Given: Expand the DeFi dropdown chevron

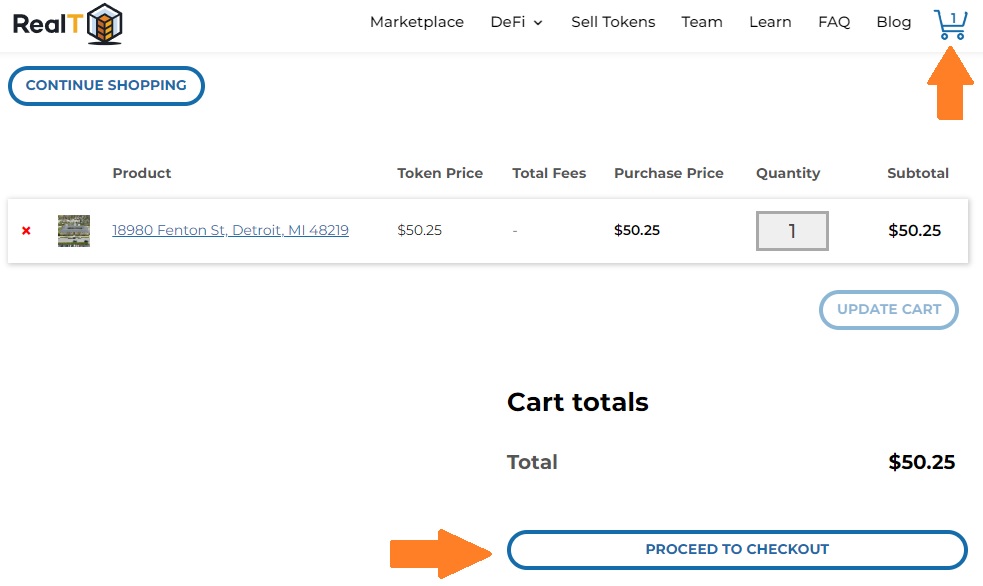Looking at the screenshot, I should (538, 23).
